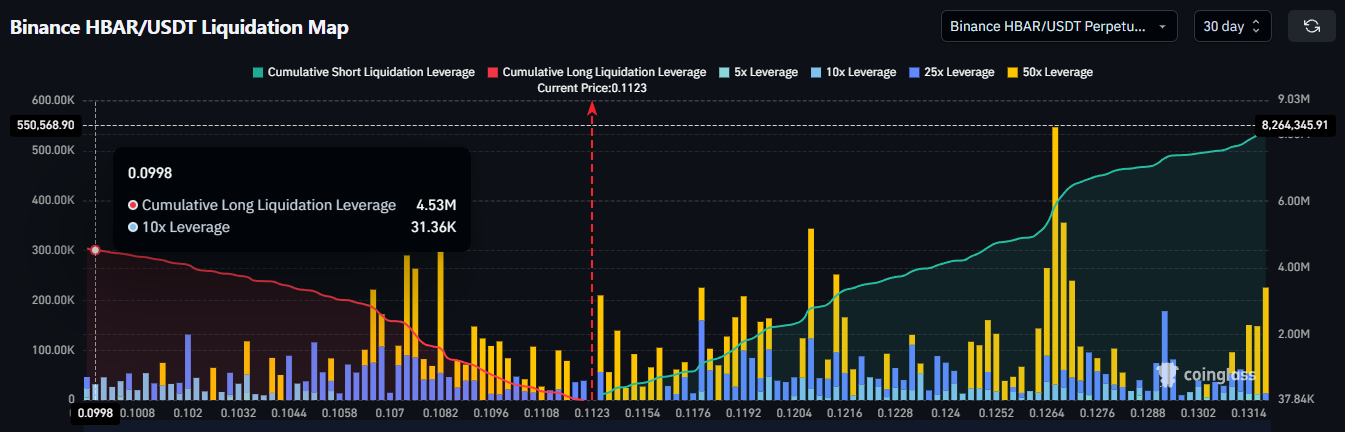Click the yellow 50x leverage legend swatch
The height and width of the screenshot is (432, 1345).
(x=1013, y=72)
